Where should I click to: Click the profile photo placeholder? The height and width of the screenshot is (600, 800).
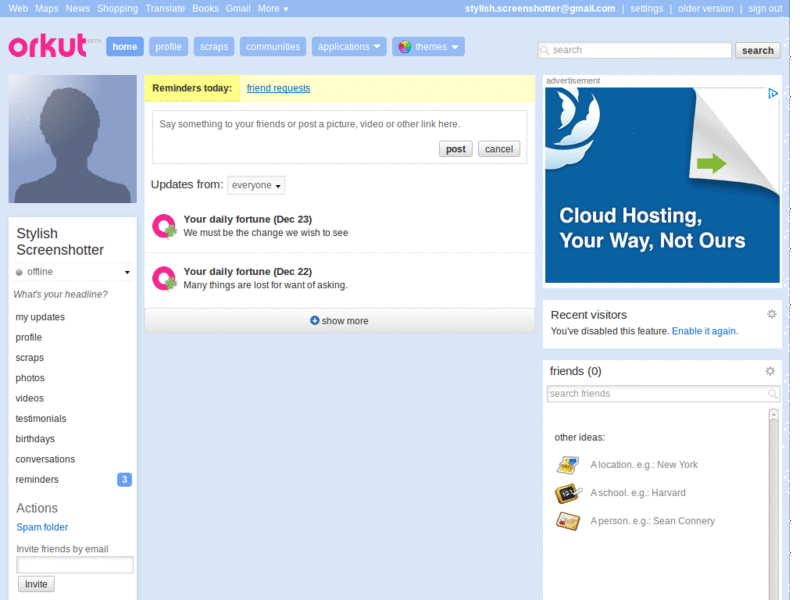pyautogui.click(x=72, y=139)
